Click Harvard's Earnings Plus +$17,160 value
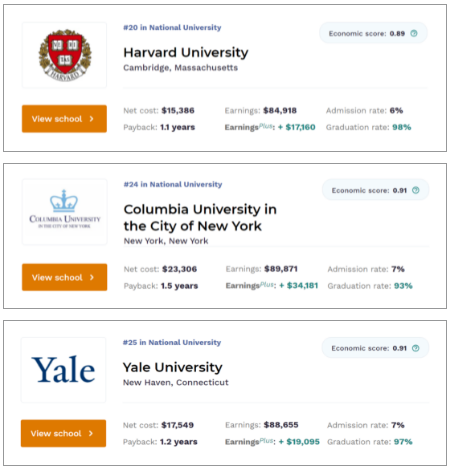 [x=297, y=127]
